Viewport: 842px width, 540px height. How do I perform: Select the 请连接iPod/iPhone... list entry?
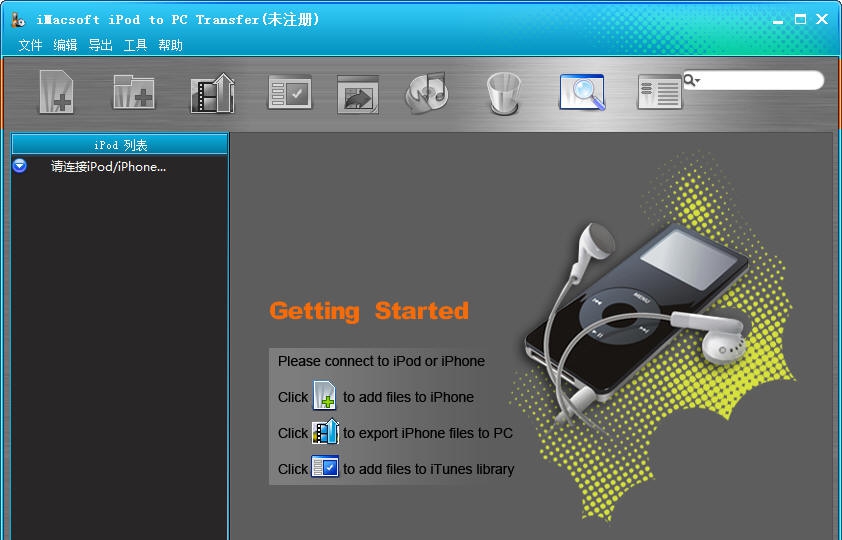(108, 166)
